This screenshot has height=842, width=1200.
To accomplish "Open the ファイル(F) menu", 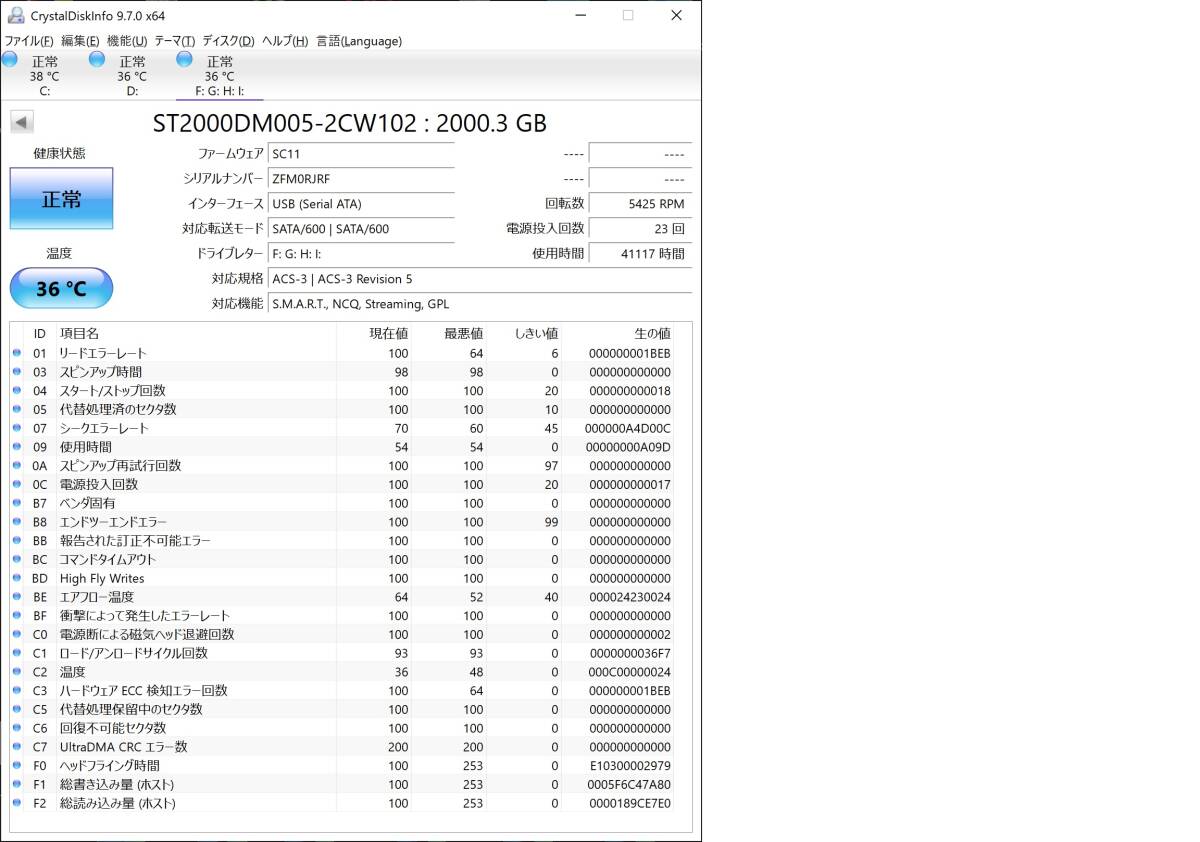I will tap(29, 41).
